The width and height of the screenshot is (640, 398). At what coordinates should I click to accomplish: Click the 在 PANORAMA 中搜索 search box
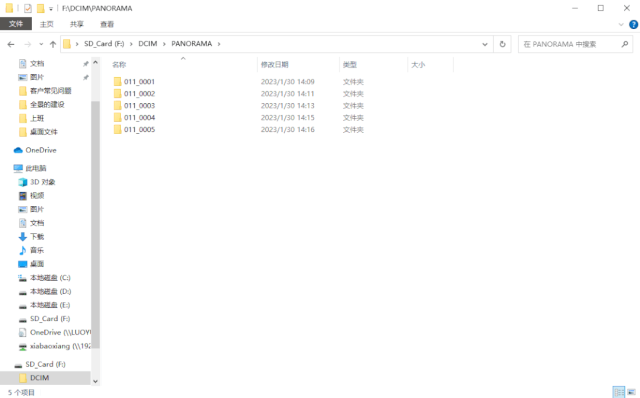(575, 44)
